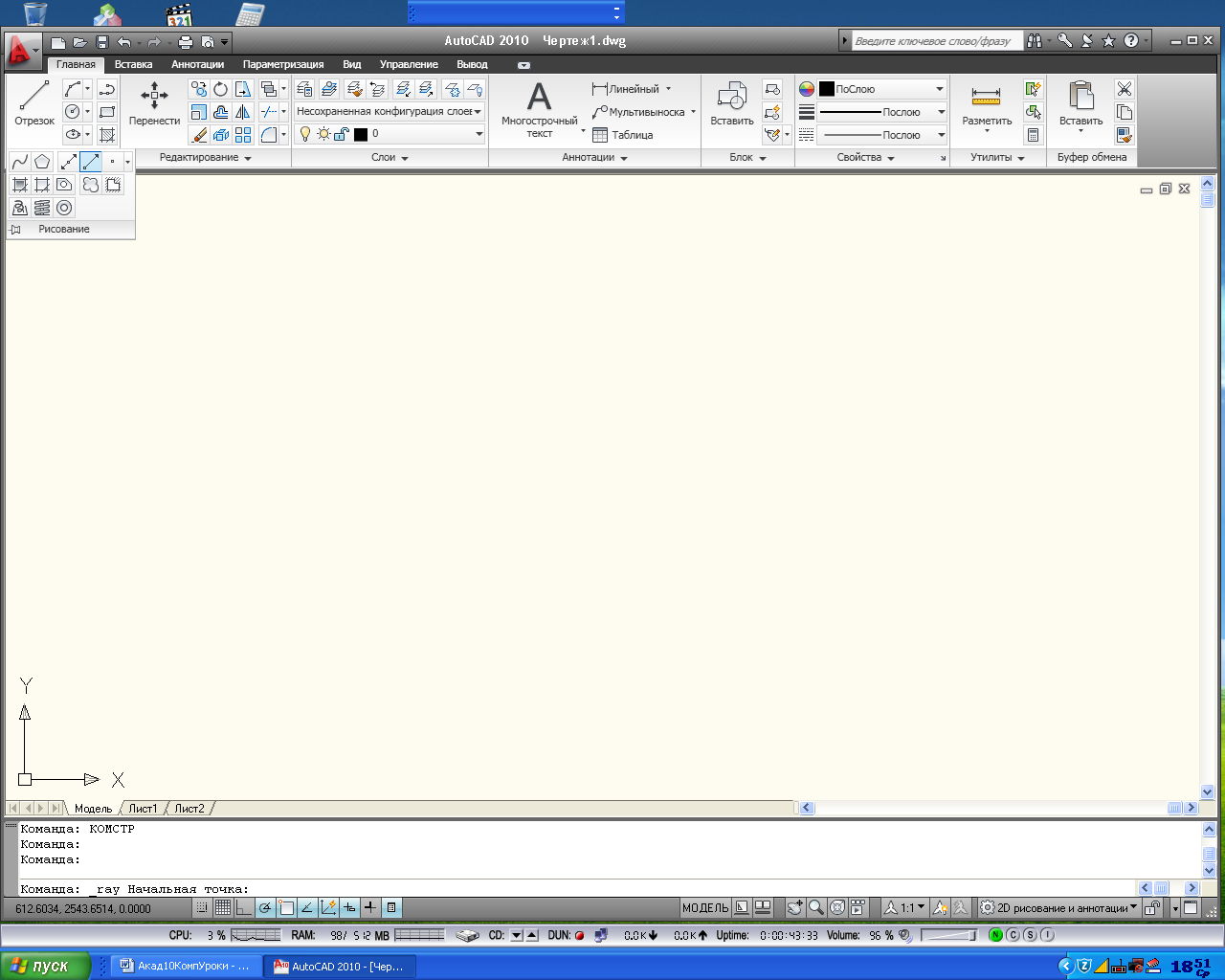
Task: Click the system Volume slider
Action: point(948,935)
